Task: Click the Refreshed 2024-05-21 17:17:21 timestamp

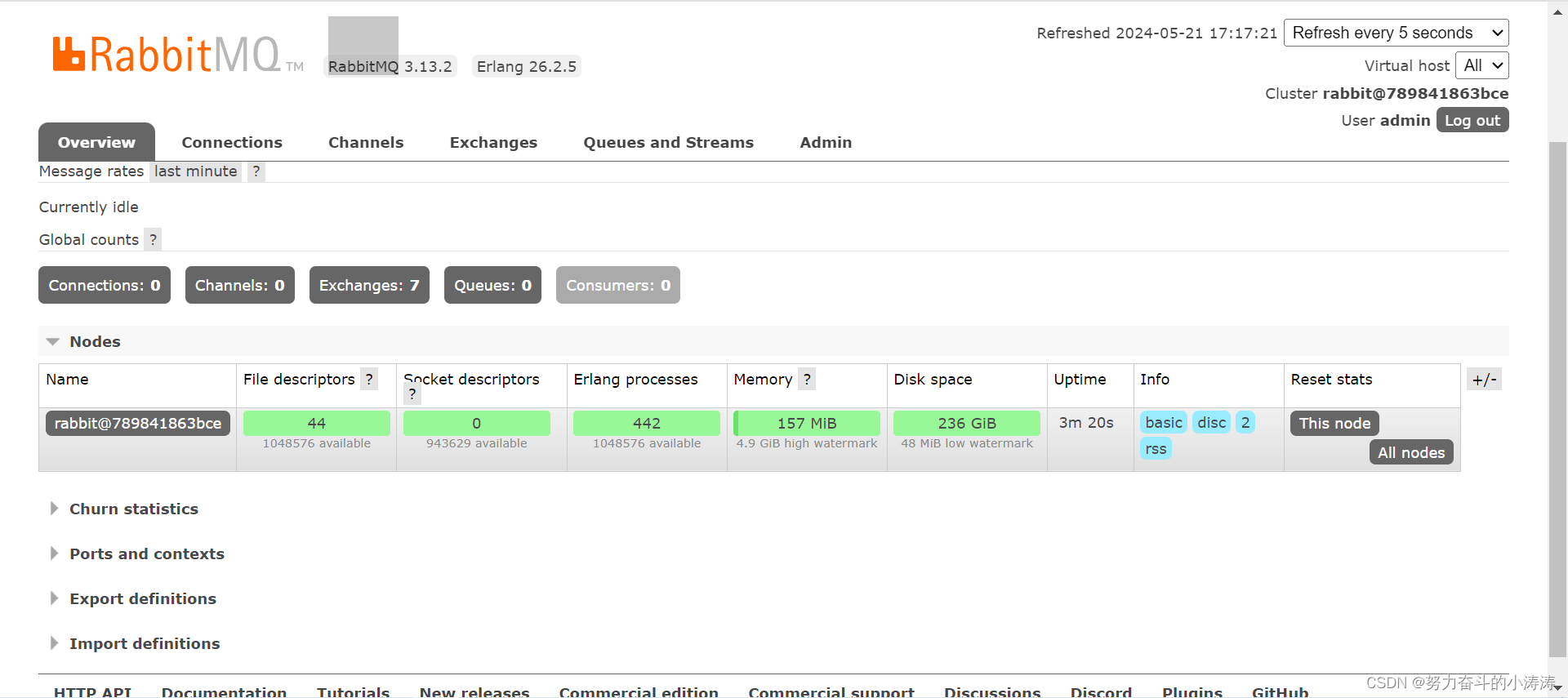Action: click(1157, 33)
